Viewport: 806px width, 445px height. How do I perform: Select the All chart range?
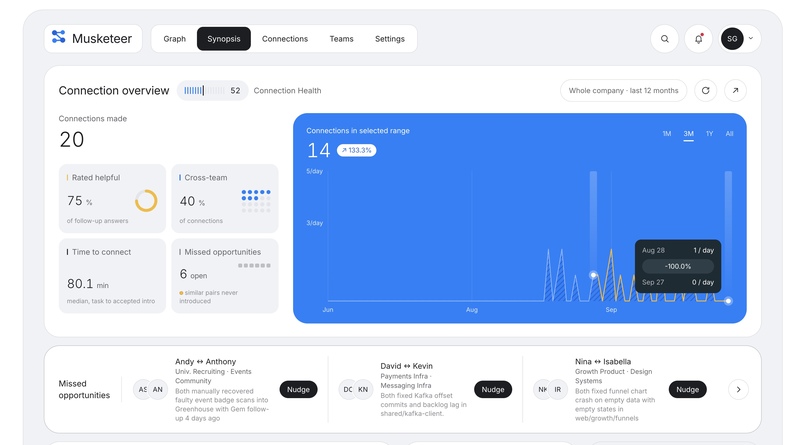point(729,134)
